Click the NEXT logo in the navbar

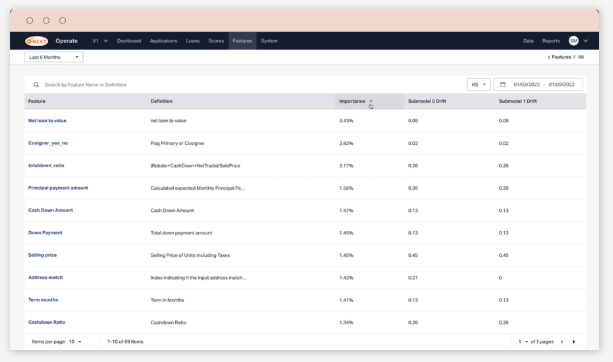[36, 41]
